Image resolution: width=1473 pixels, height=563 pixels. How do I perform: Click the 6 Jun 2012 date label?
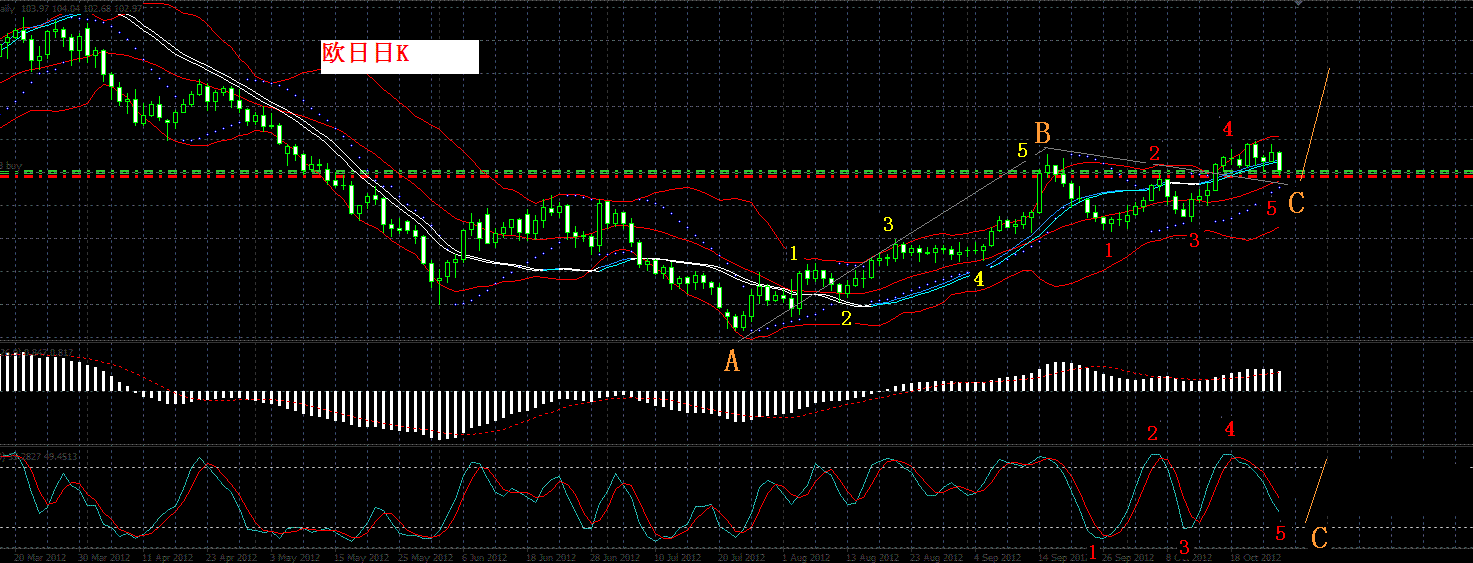pyautogui.click(x=485, y=558)
